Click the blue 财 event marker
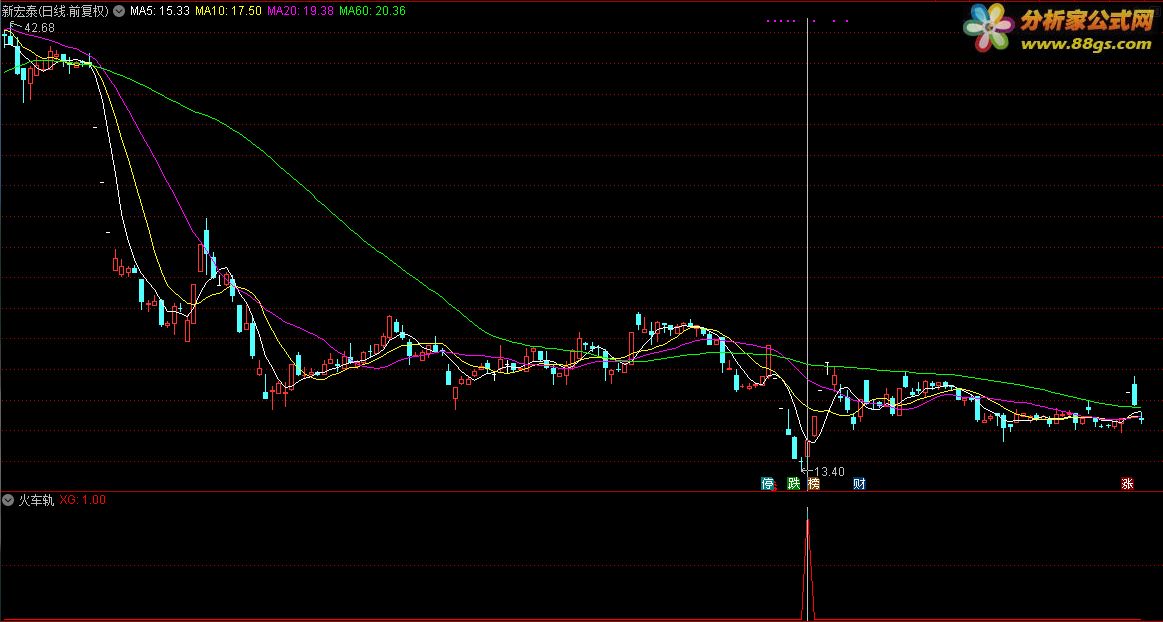 pyautogui.click(x=859, y=483)
